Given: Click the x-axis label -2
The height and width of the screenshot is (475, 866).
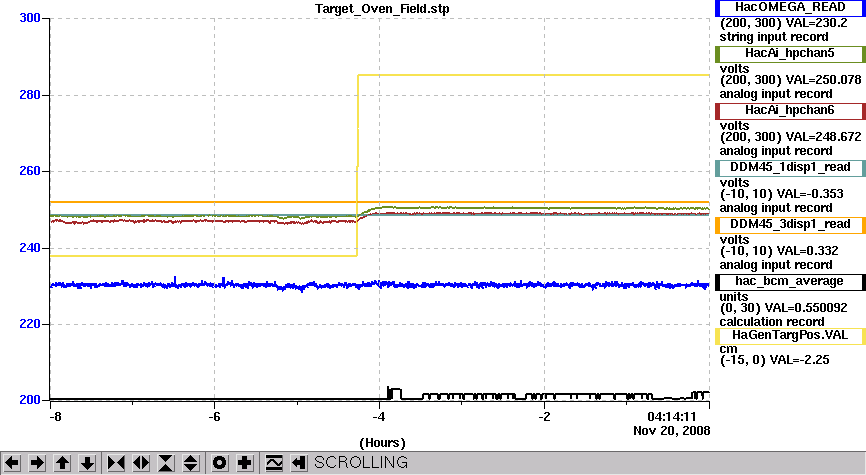Looking at the screenshot, I should click(x=545, y=416).
